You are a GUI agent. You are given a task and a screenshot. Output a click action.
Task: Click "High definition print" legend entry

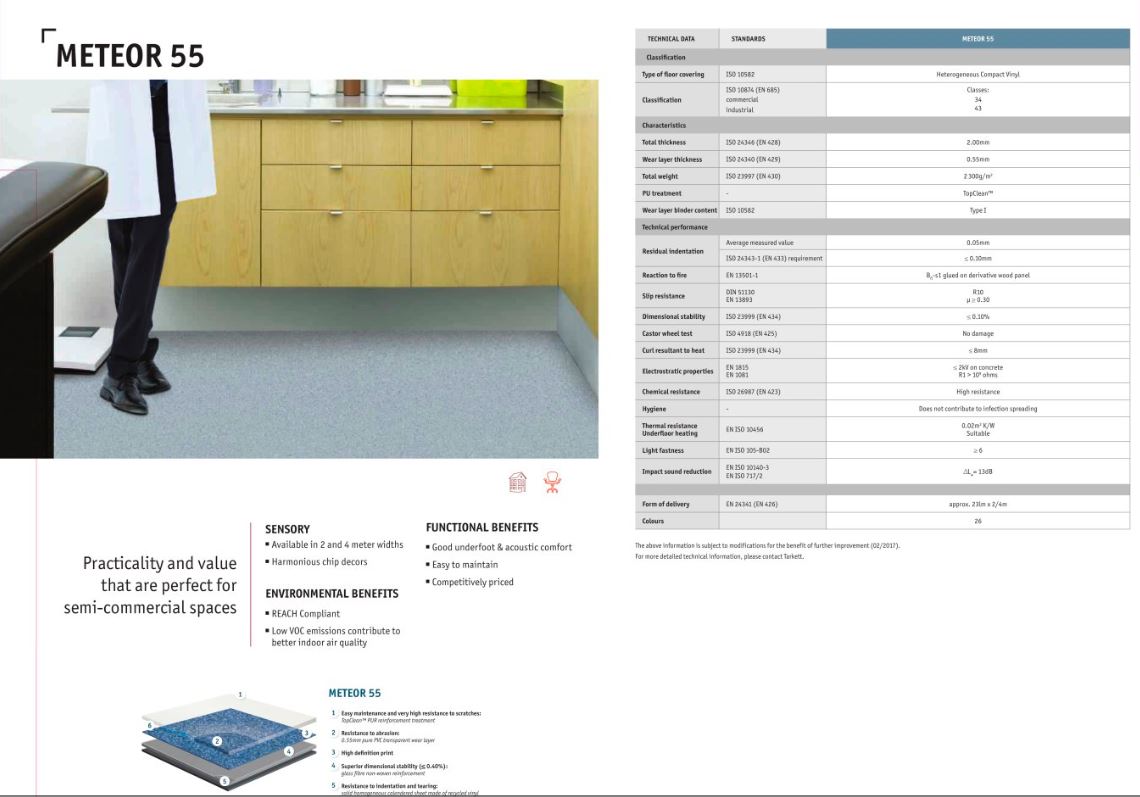coord(367,753)
